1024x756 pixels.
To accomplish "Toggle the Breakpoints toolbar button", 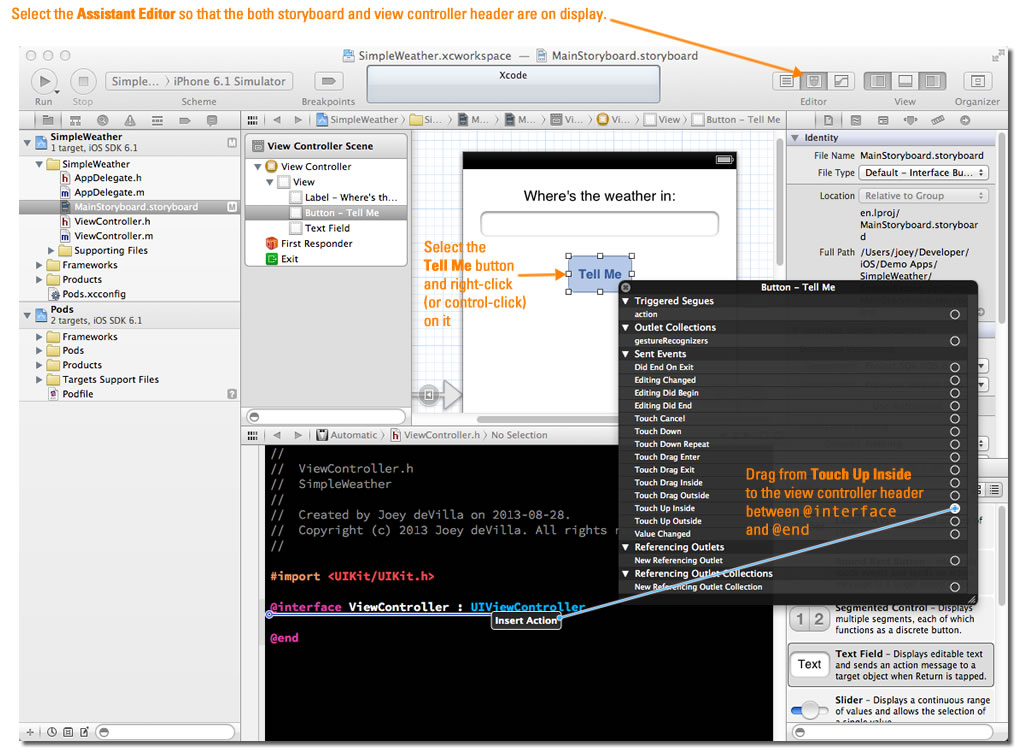I will tap(328, 81).
